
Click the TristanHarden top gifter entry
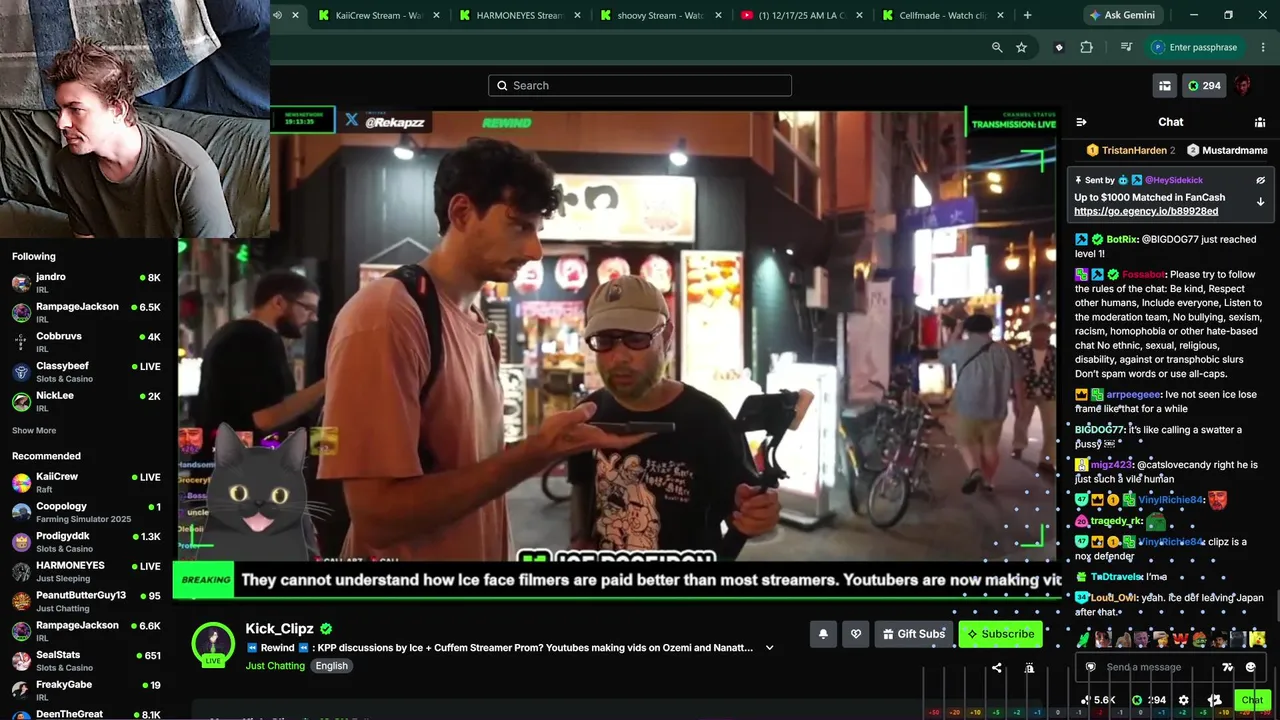click(1131, 150)
